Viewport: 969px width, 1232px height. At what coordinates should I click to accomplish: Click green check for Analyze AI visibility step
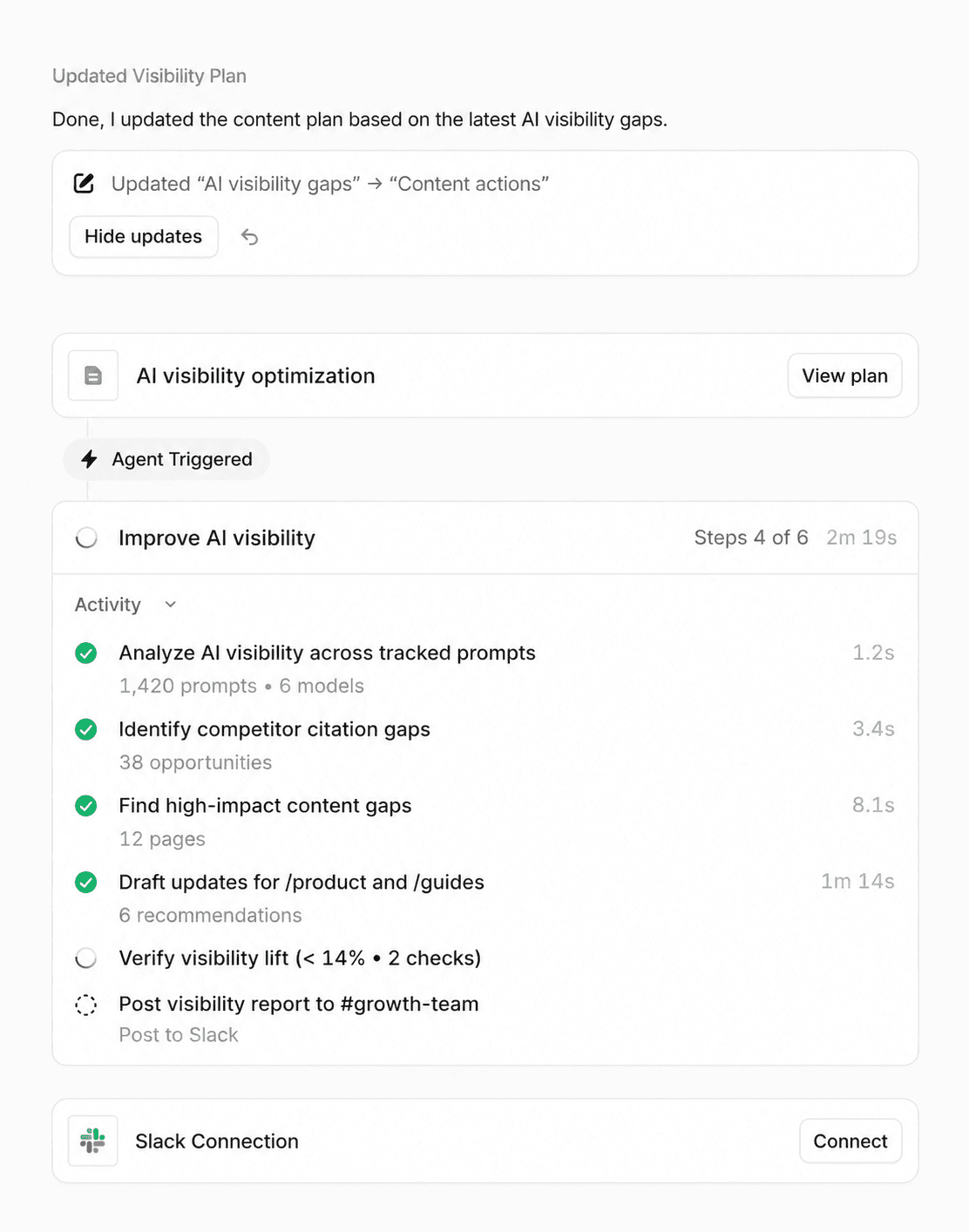pyautogui.click(x=86, y=653)
